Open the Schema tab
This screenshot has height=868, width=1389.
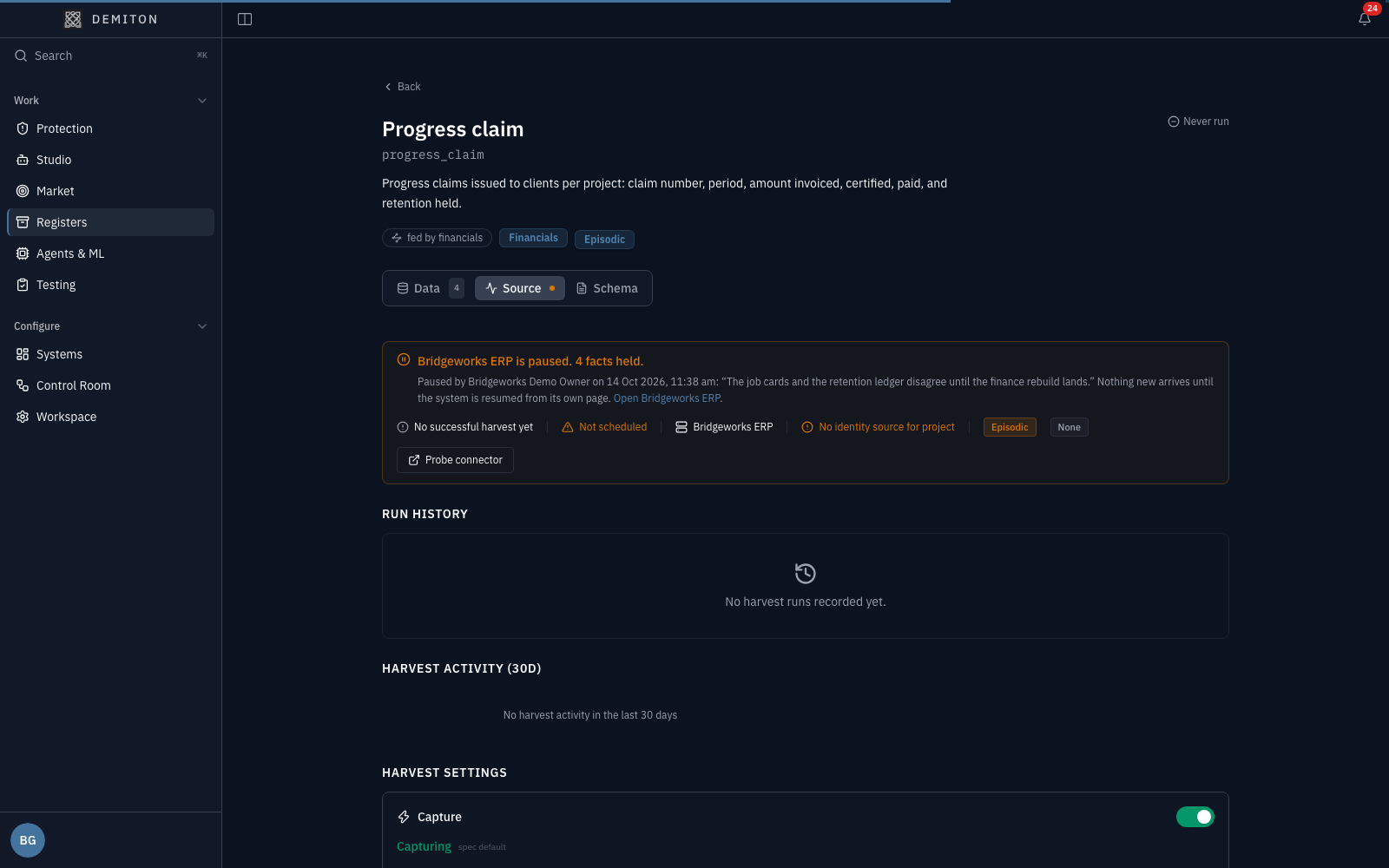[x=607, y=288]
